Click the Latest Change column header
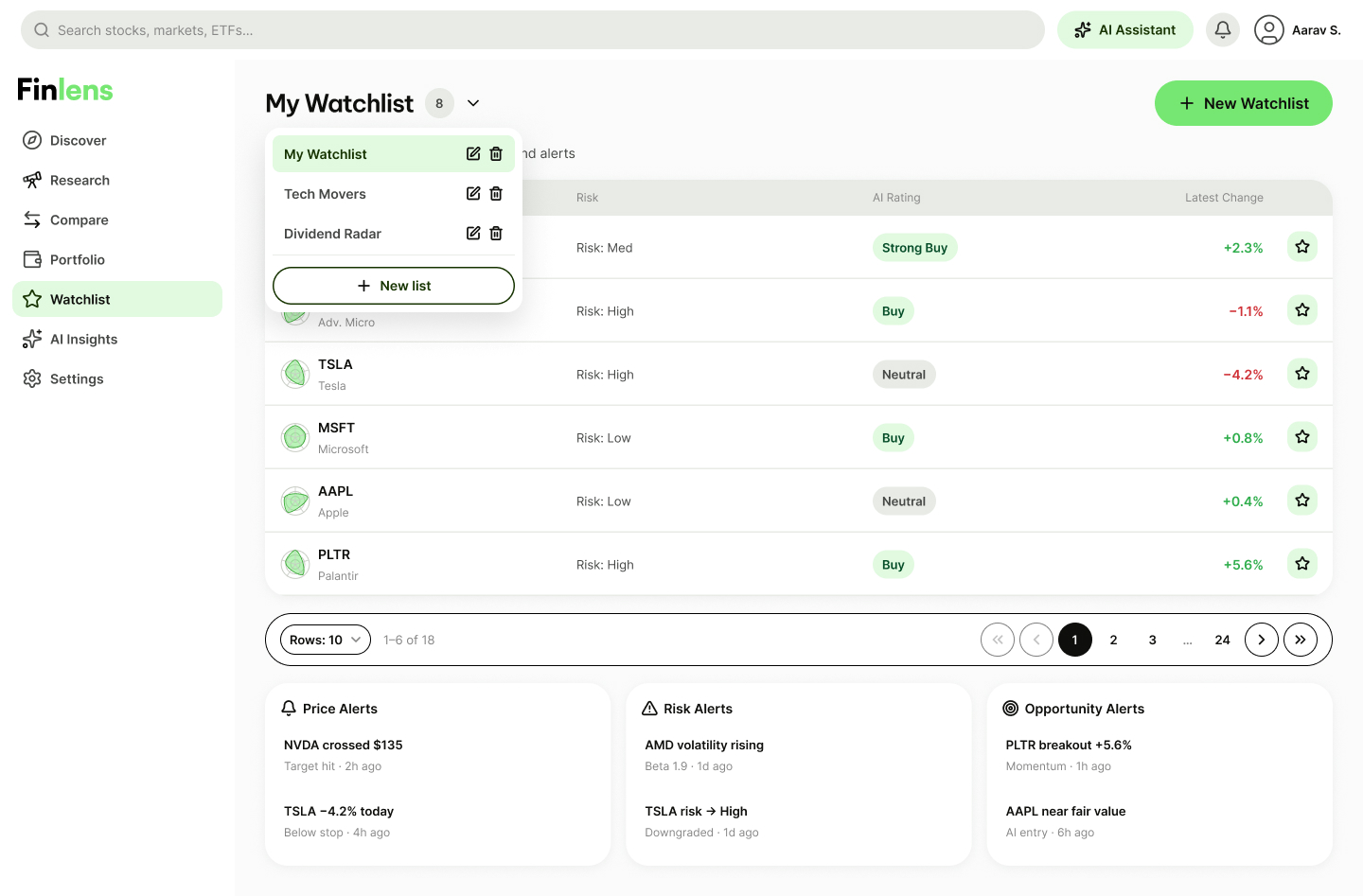This screenshot has width=1363, height=896. click(1224, 198)
